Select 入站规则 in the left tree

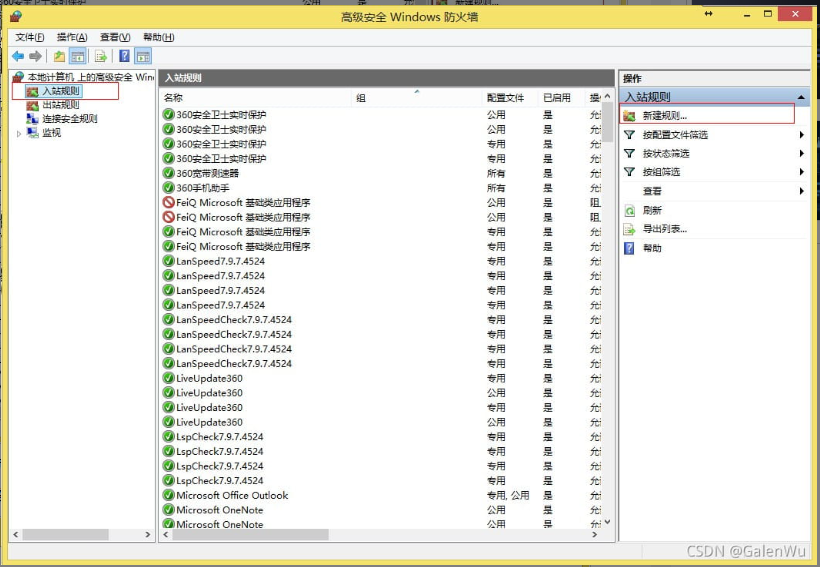(61, 91)
